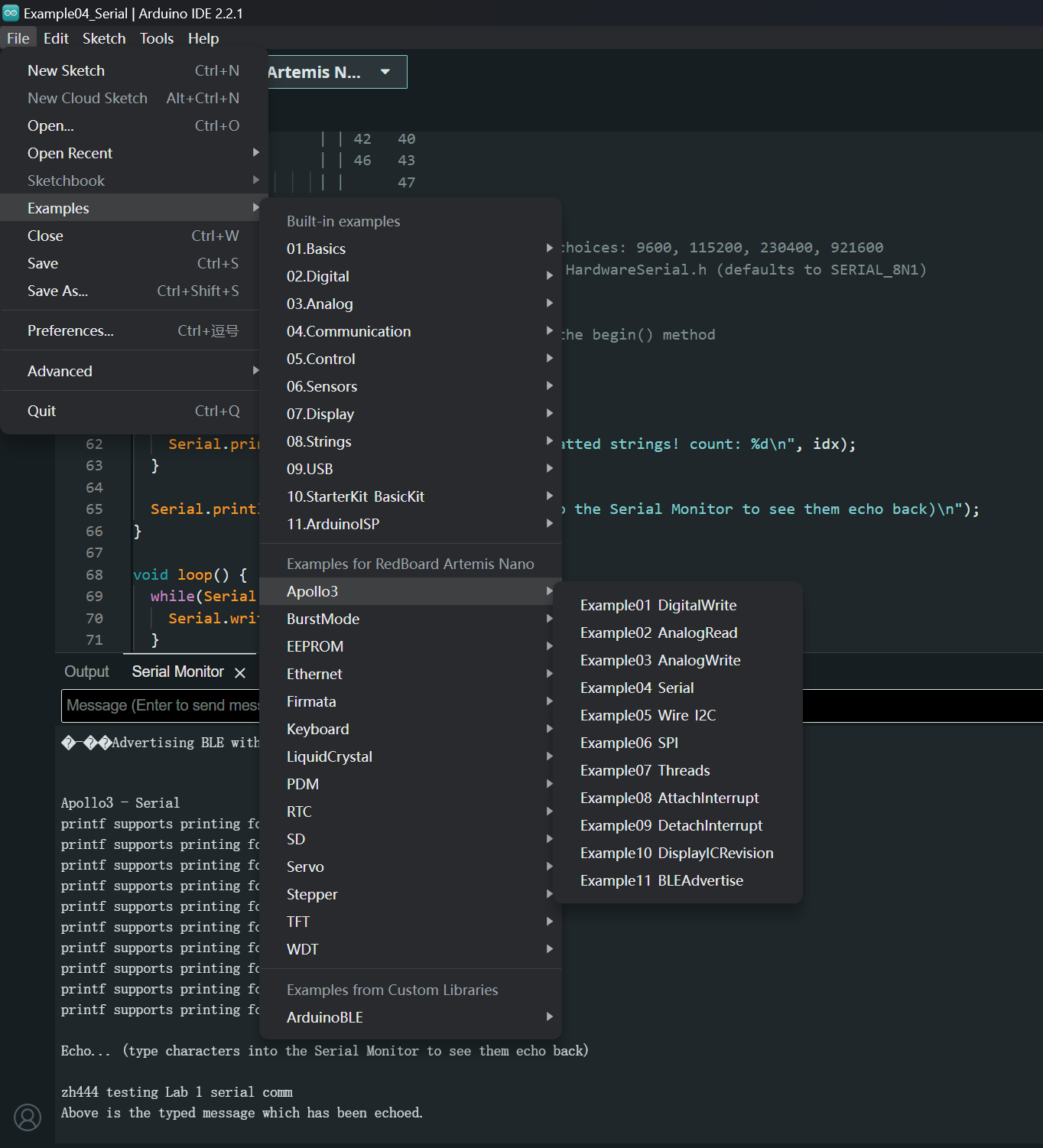
Task: Select New Cloud Sketch entry
Action: tap(134, 98)
